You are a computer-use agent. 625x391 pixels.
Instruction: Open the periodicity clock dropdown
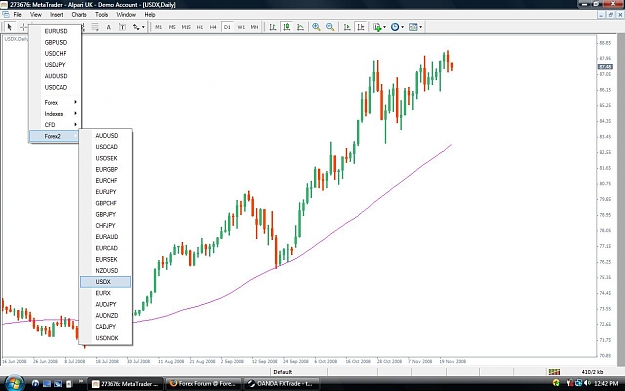397,27
